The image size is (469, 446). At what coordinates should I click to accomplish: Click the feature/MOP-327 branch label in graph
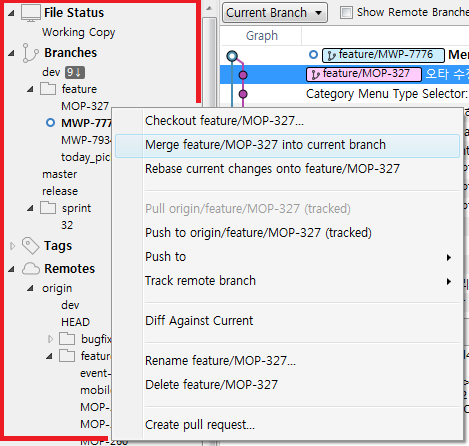click(x=364, y=74)
